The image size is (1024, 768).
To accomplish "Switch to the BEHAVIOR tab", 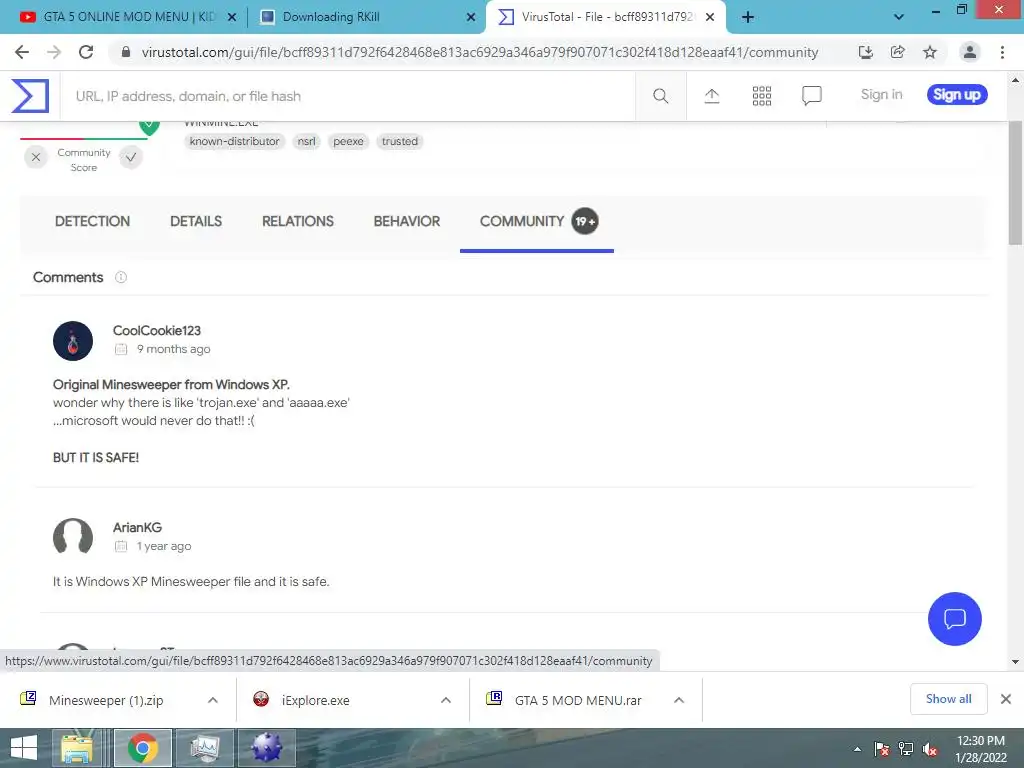I will point(407,221).
